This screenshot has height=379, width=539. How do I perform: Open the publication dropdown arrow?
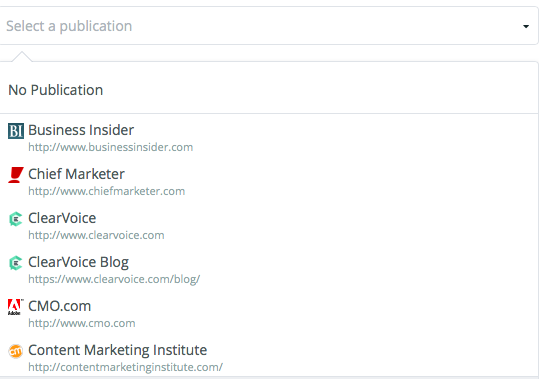click(526, 26)
